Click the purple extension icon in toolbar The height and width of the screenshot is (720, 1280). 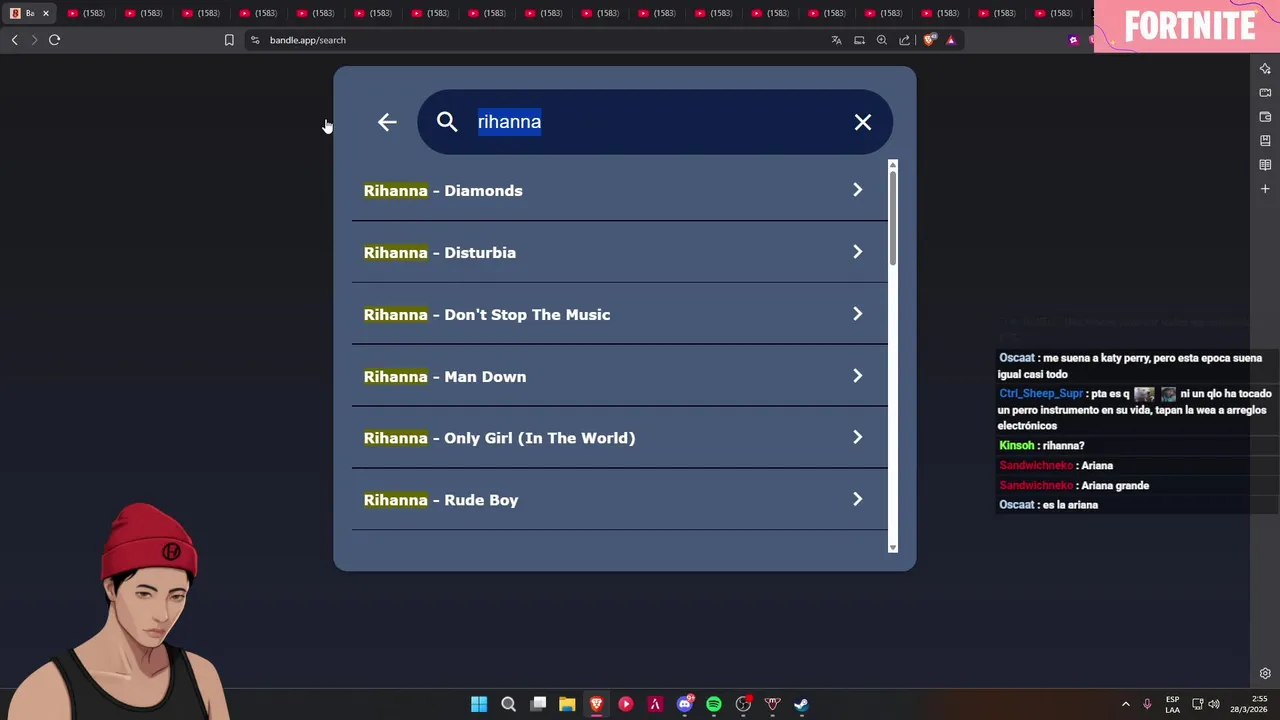pyautogui.click(x=1074, y=40)
